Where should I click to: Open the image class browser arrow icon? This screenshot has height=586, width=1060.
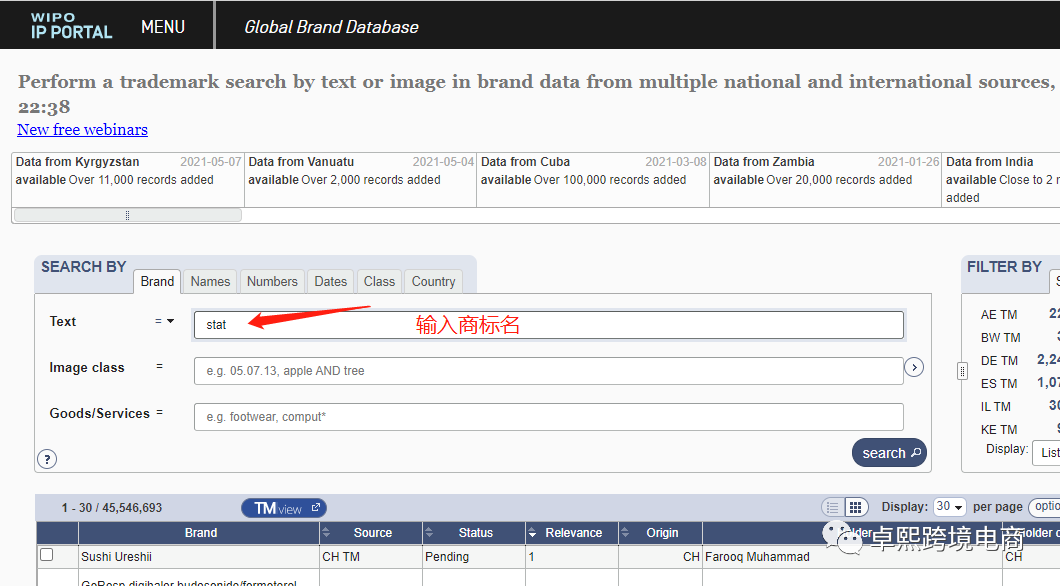point(914,367)
